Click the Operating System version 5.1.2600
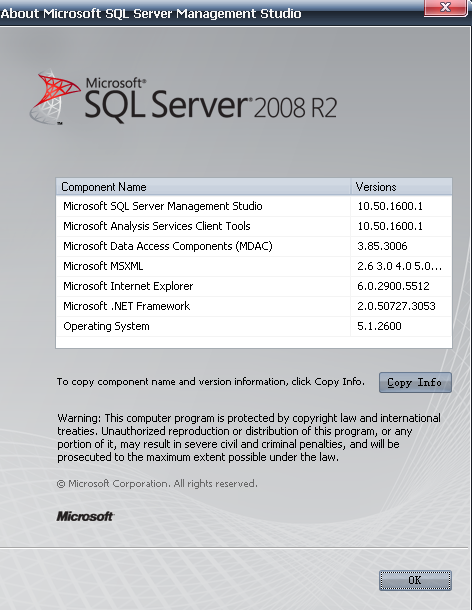 pos(379,326)
